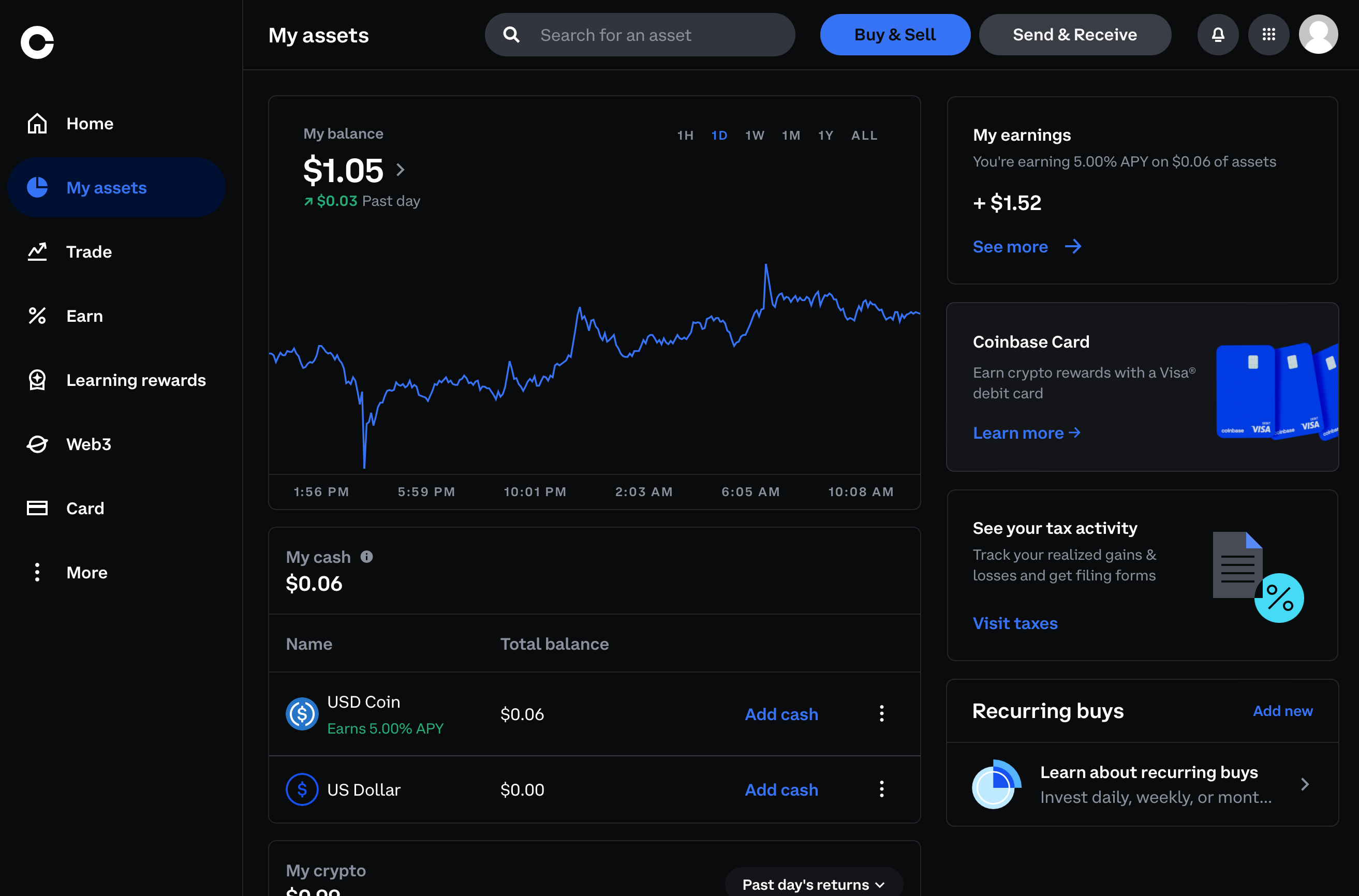This screenshot has height=896, width=1359.
Task: Add cash for US Dollar
Action: (x=781, y=790)
